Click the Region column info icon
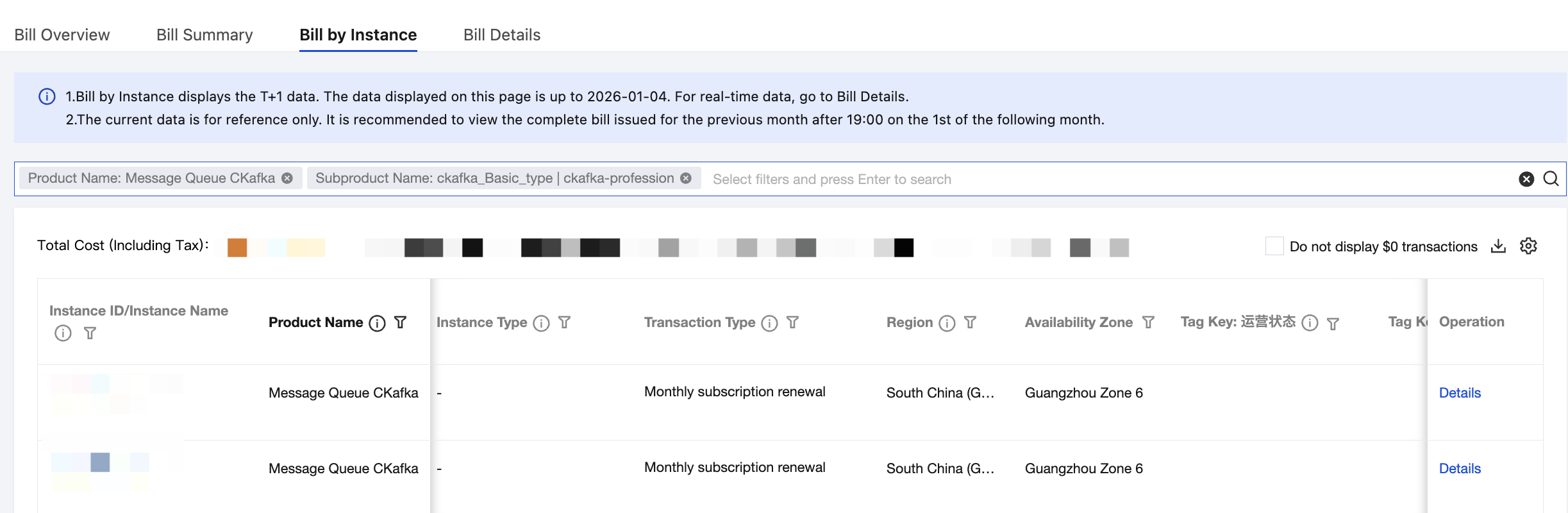The height and width of the screenshot is (513, 1568). (x=947, y=323)
